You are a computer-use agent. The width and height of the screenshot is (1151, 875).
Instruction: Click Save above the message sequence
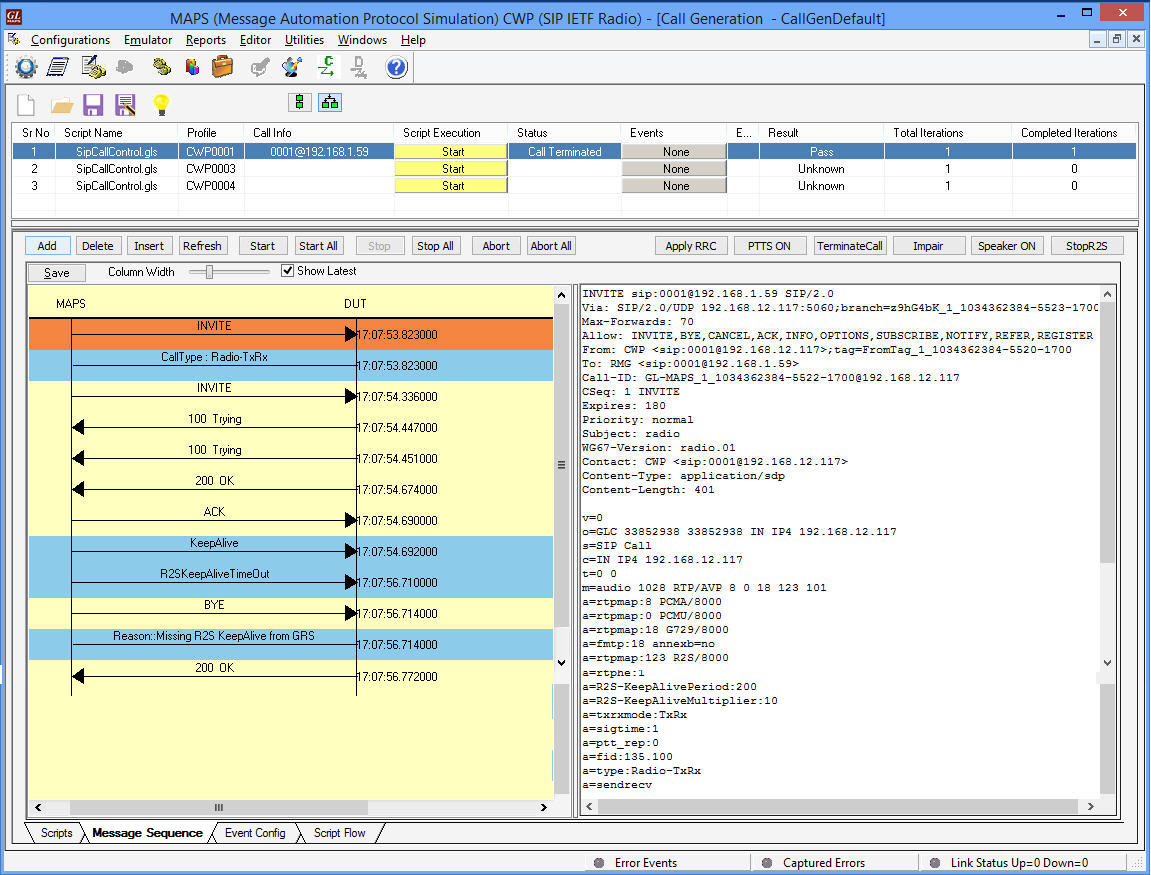point(57,273)
